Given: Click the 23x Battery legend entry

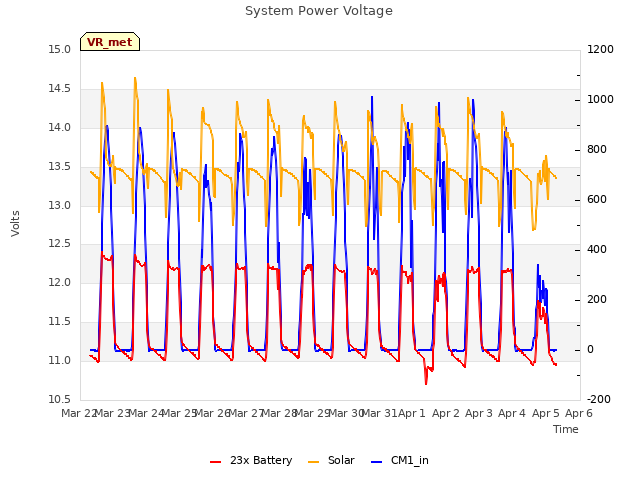Looking at the screenshot, I should pos(251,460).
